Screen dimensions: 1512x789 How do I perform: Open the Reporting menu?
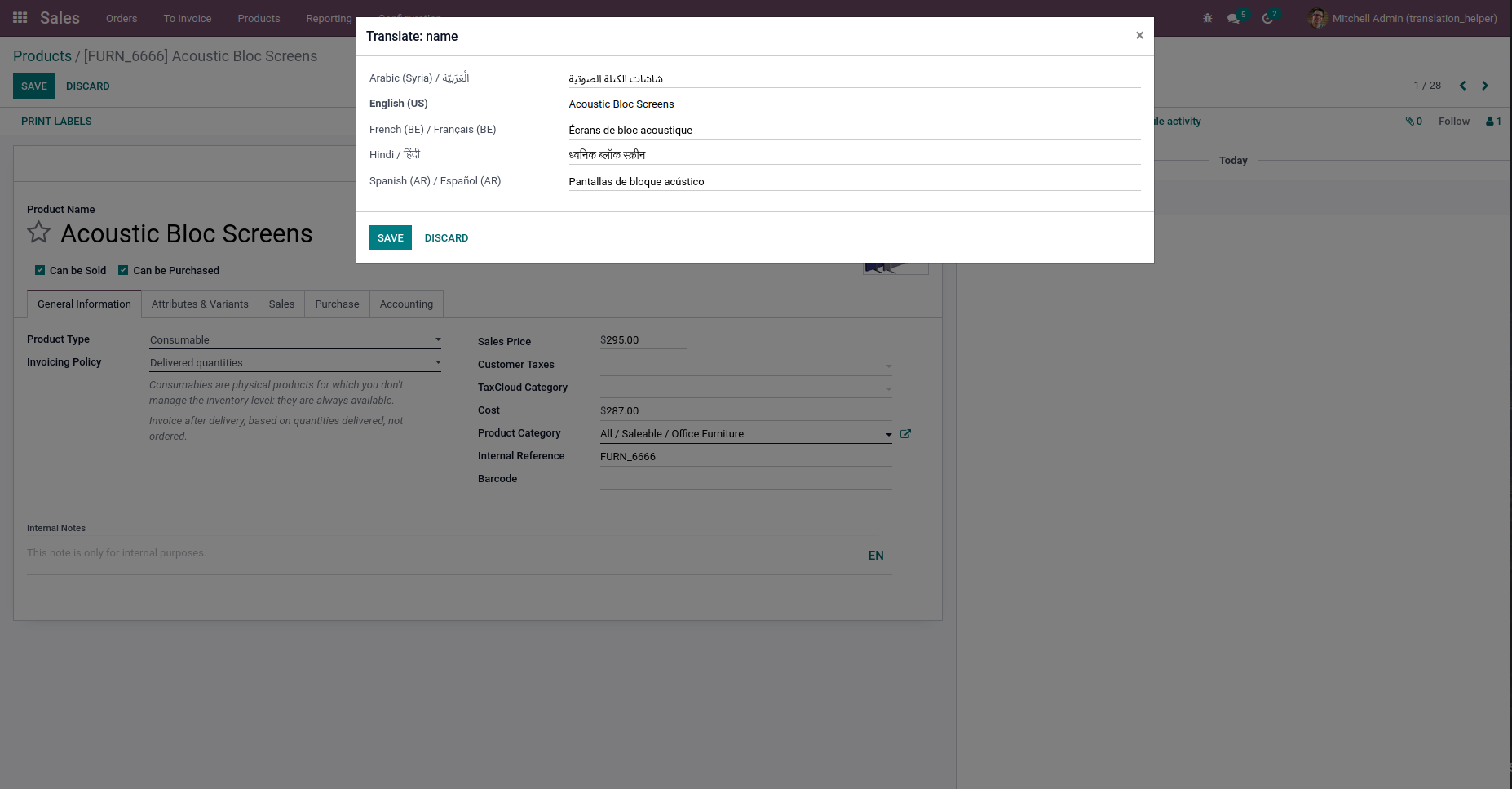tap(329, 18)
